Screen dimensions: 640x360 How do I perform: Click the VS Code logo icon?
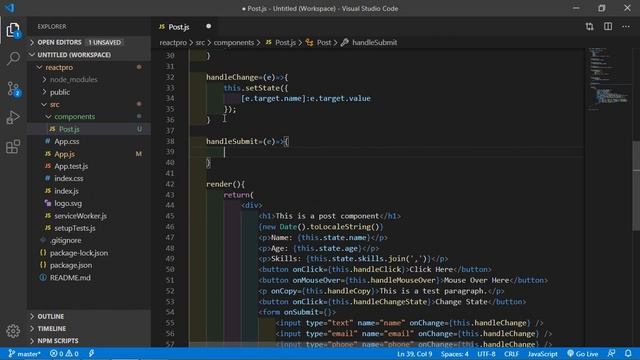[x=9, y=8]
